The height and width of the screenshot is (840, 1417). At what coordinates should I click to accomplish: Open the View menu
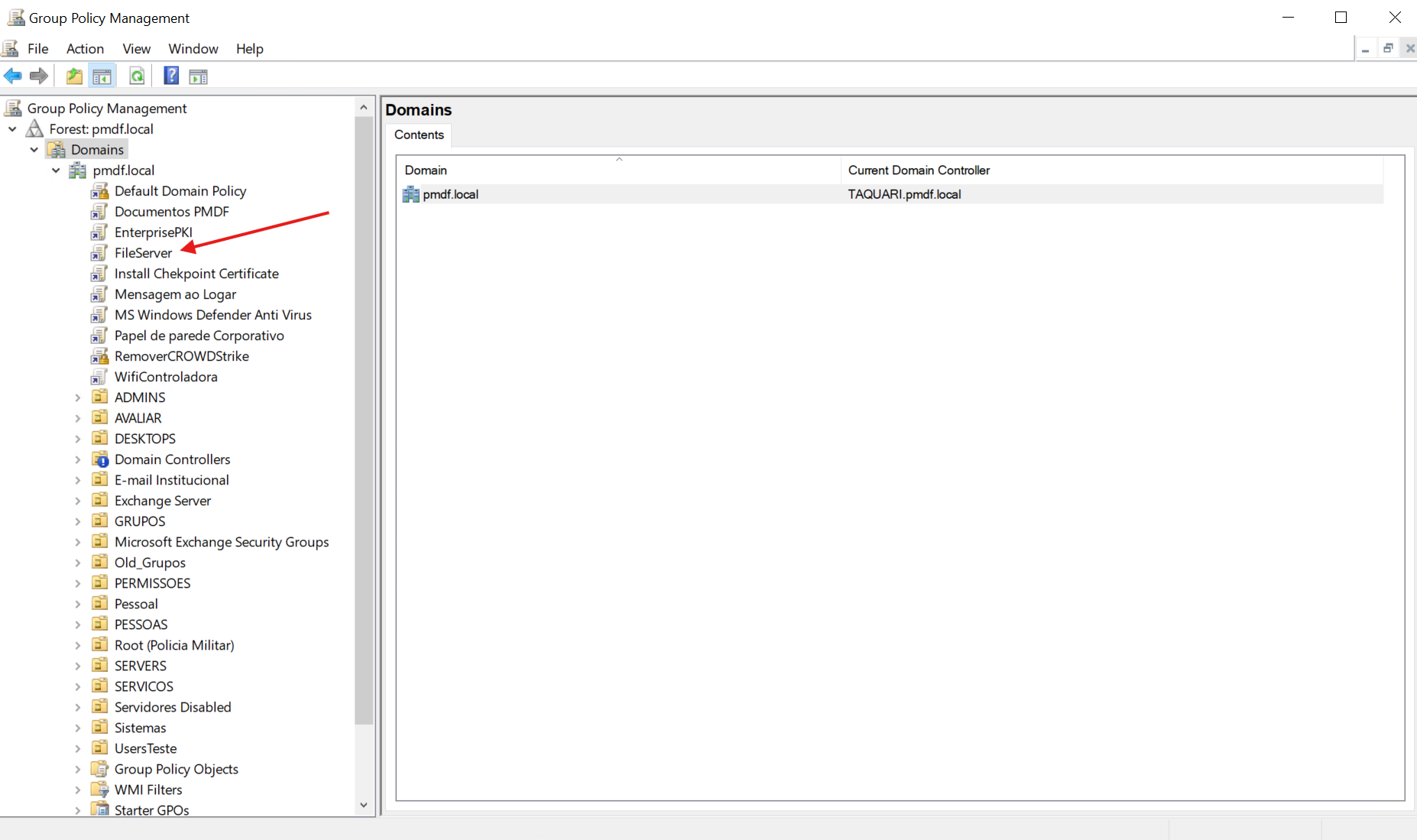point(136,49)
